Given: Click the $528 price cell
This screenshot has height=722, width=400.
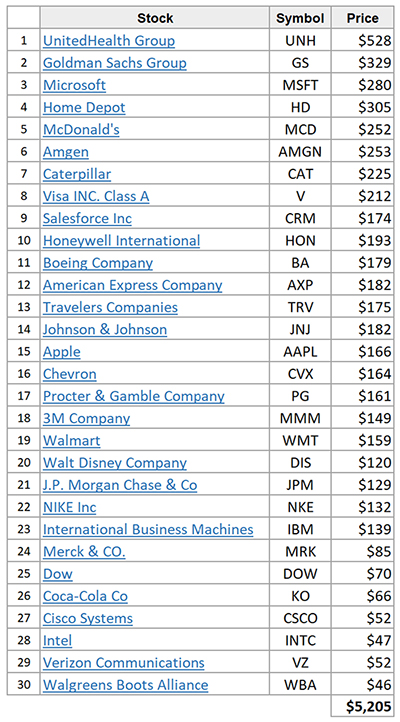Looking at the screenshot, I should [x=363, y=41].
